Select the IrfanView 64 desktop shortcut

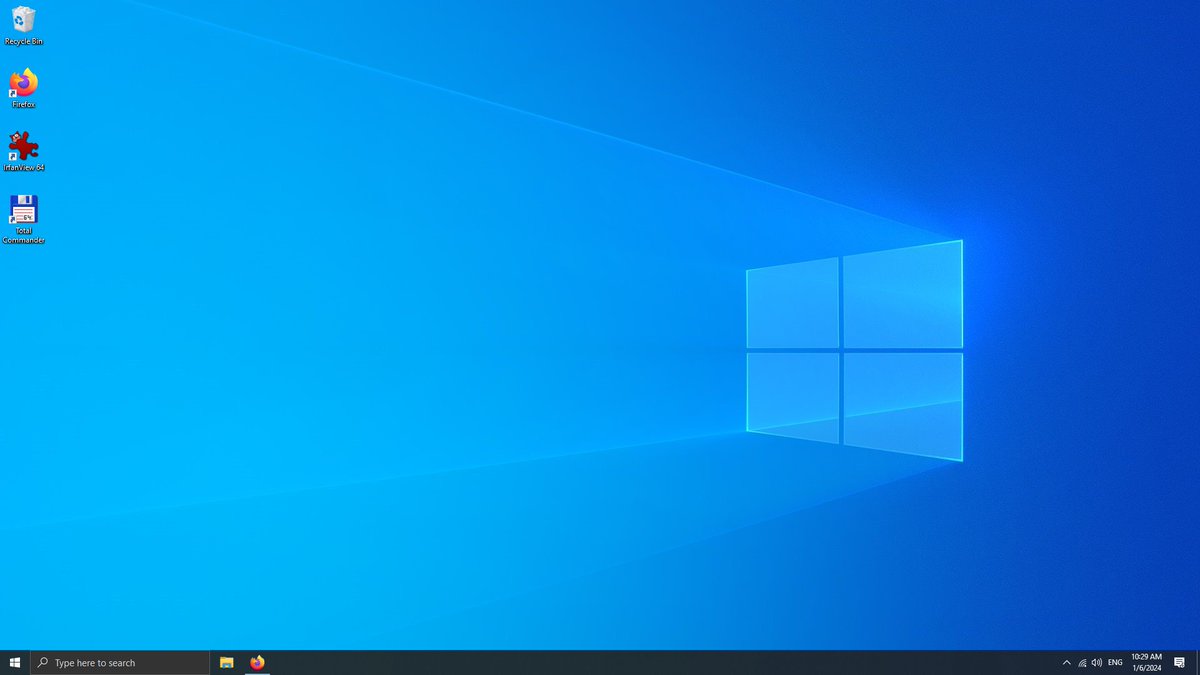(23, 151)
